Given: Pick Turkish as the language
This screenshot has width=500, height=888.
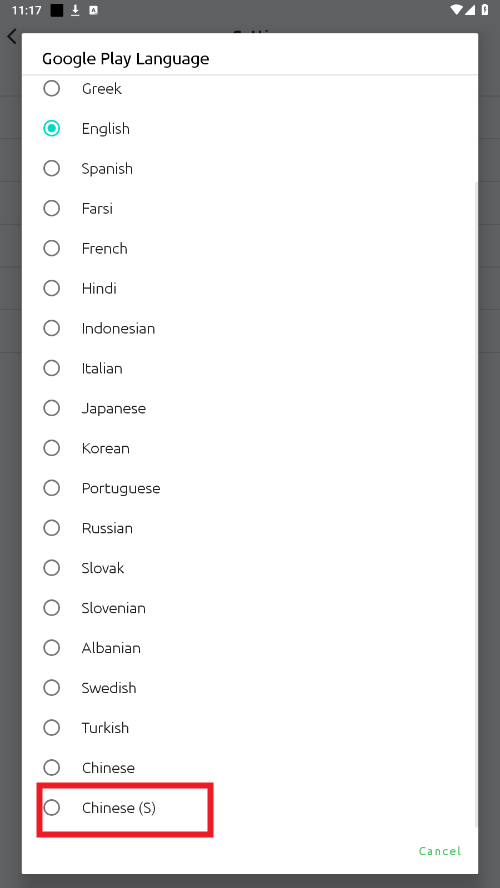Looking at the screenshot, I should (x=52, y=727).
